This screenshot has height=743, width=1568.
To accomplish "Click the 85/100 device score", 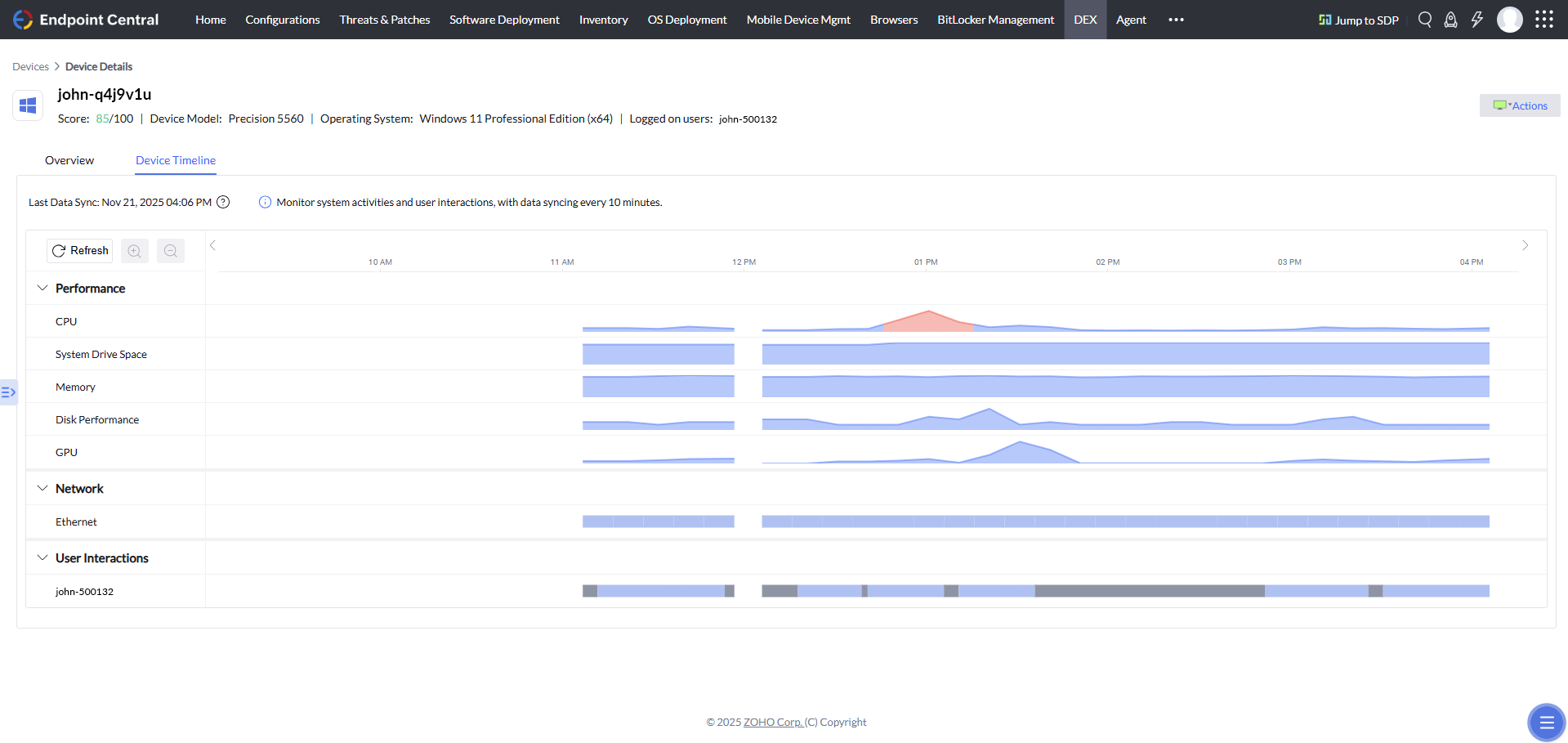I will 114,119.
